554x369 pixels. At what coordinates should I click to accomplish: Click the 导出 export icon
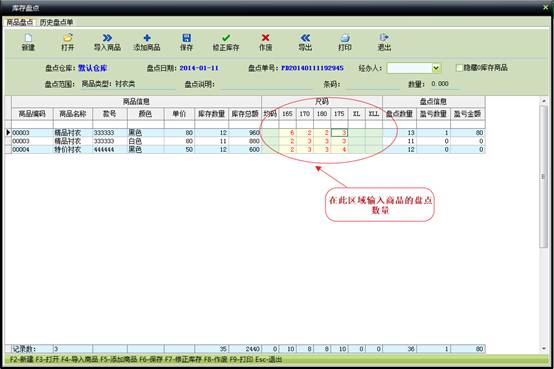click(305, 38)
